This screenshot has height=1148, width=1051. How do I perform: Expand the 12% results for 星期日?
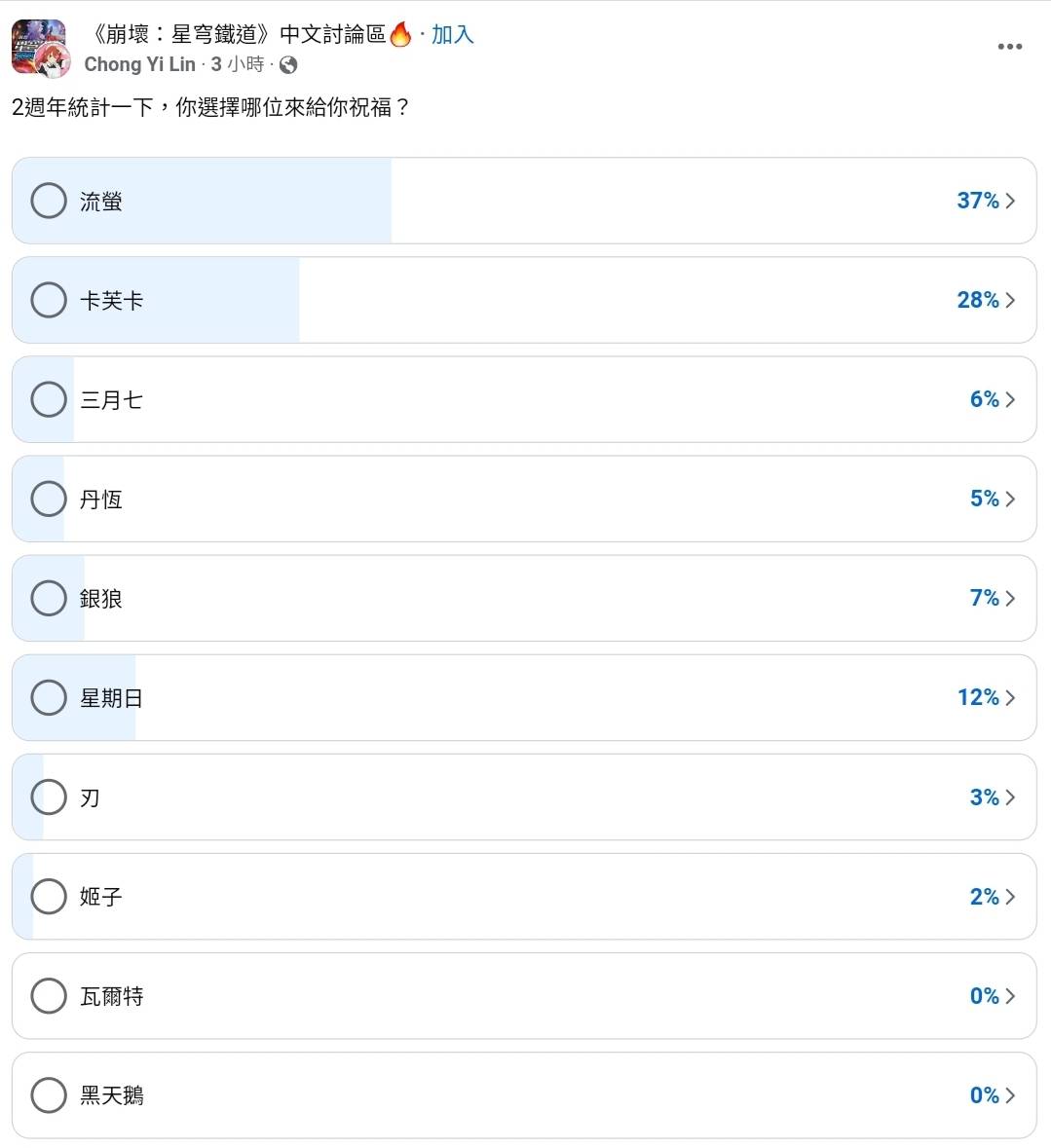(1010, 697)
